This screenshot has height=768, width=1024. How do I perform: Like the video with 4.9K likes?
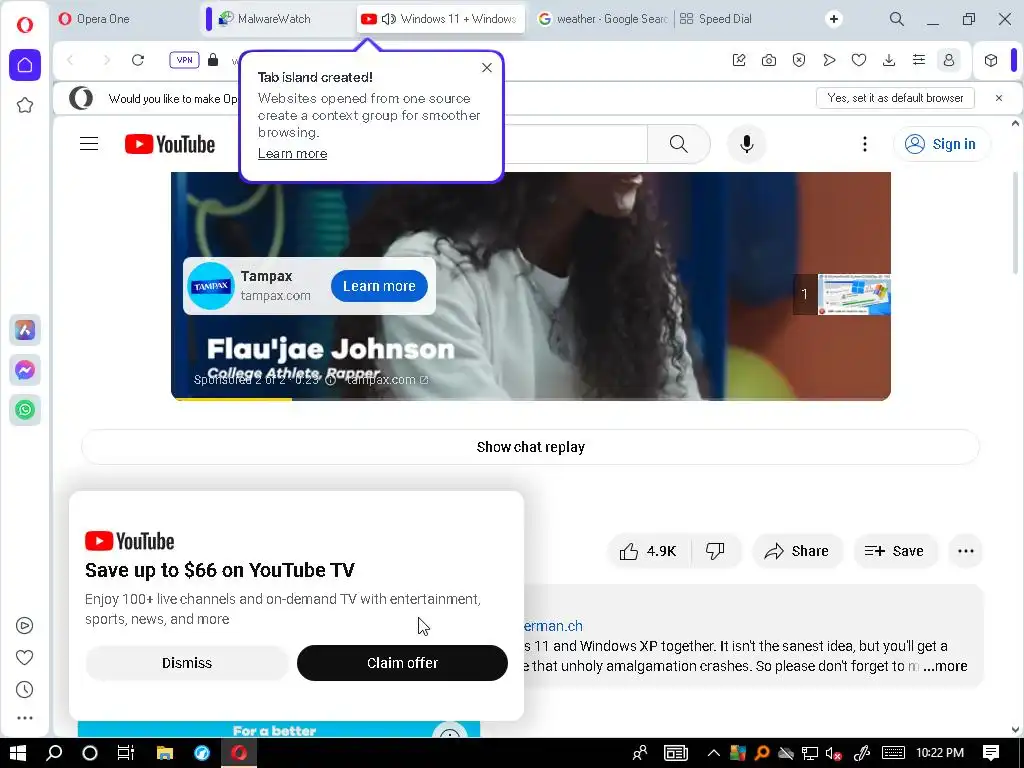[648, 551]
